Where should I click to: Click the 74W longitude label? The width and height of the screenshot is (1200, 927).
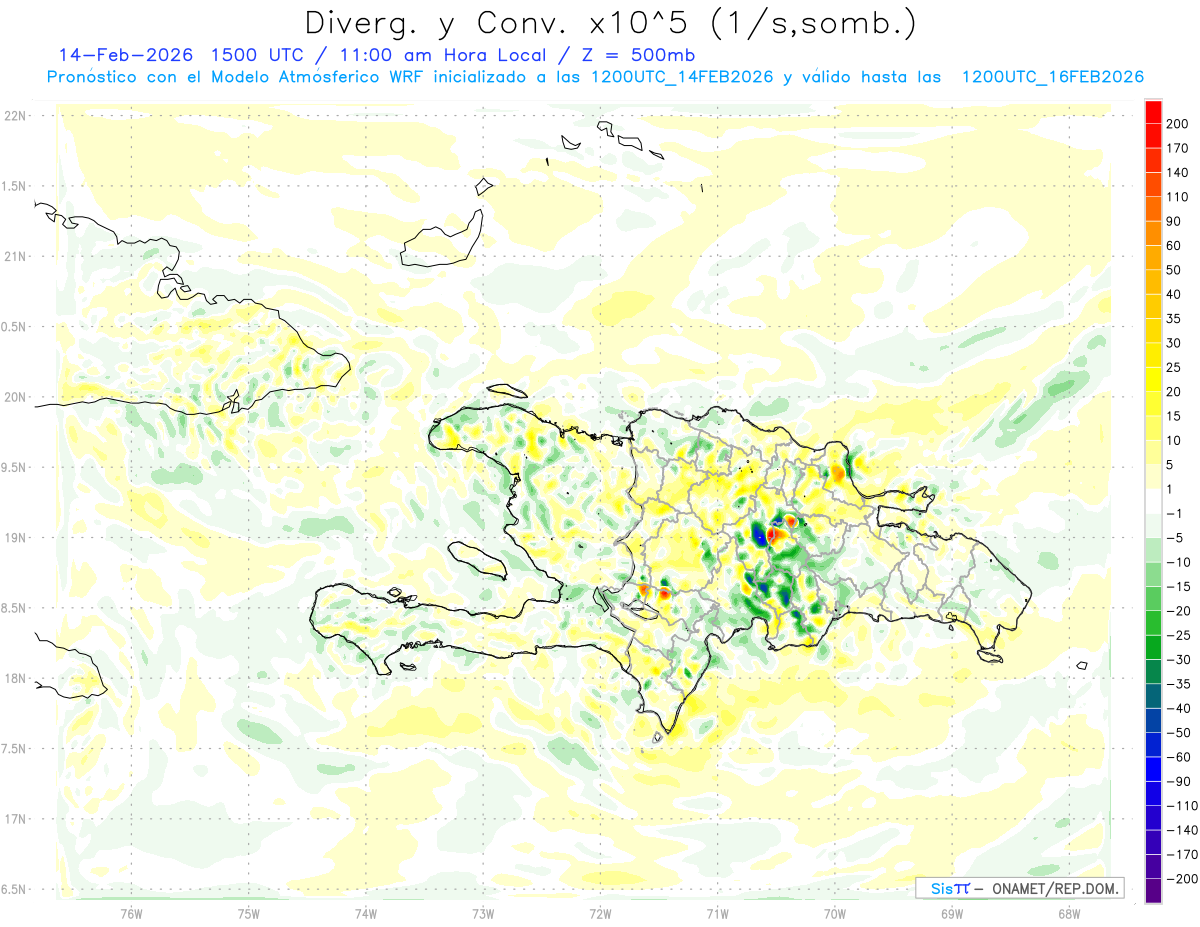pyautogui.click(x=366, y=913)
